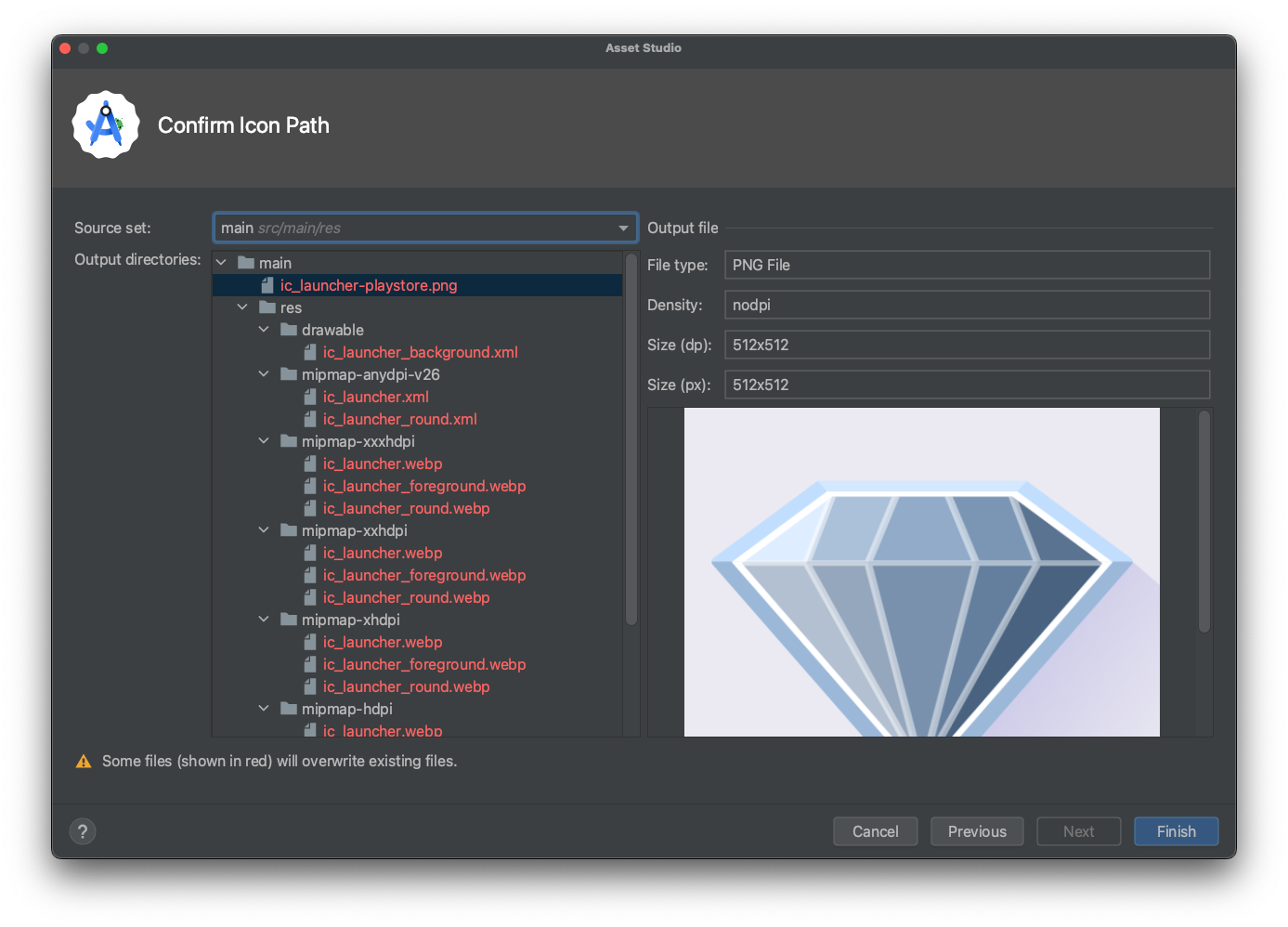
Task: Click the output directories tree scrollbar
Action: (631, 440)
